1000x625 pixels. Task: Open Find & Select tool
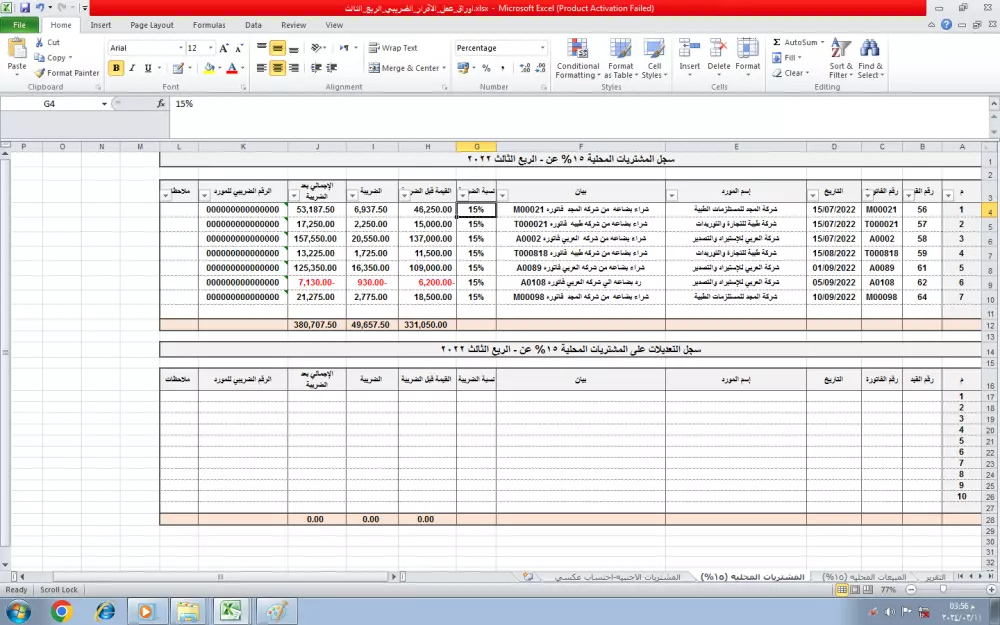[869, 58]
